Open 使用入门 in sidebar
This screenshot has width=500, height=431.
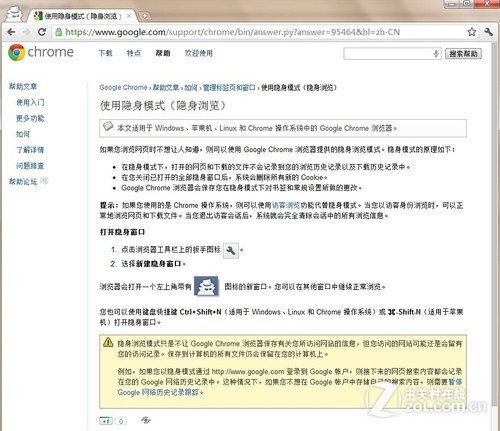click(30, 102)
